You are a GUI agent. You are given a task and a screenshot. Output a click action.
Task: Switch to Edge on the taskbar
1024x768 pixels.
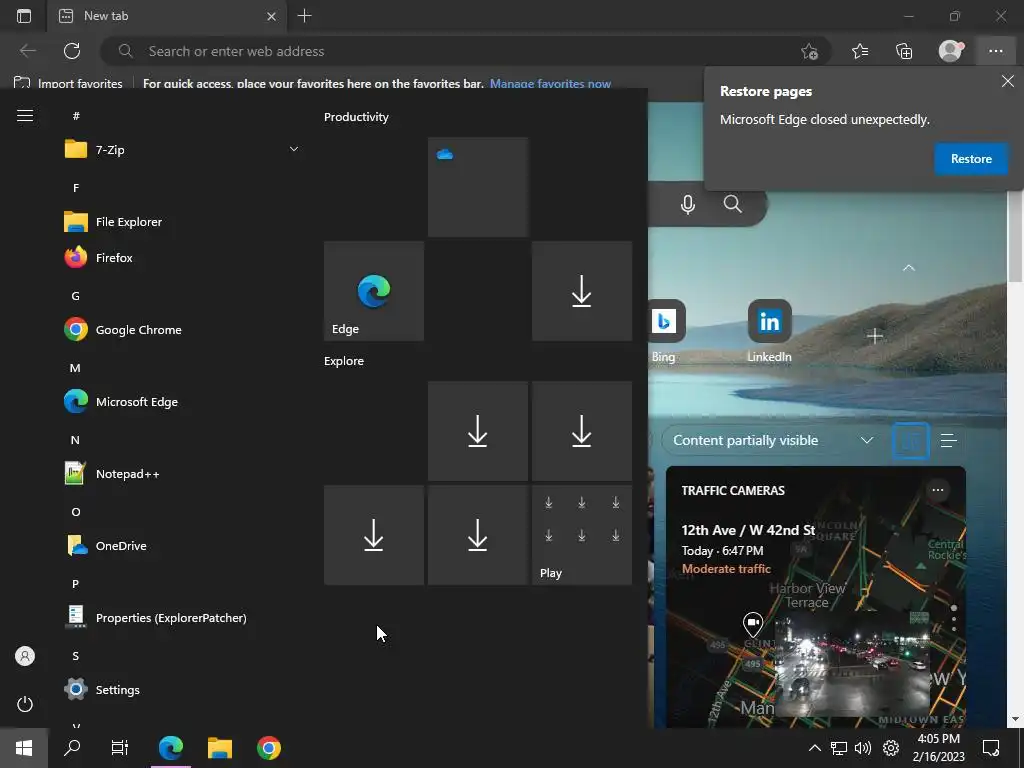(x=171, y=748)
